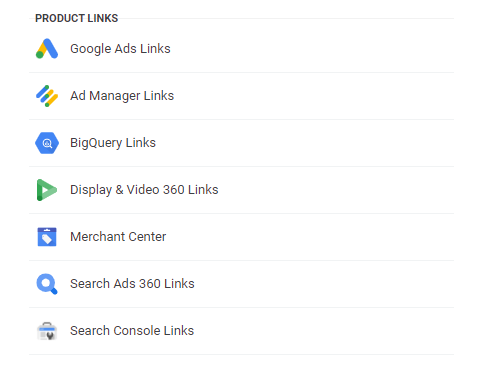Open Search Ads 360 Links
The width and height of the screenshot is (485, 383).
pyautogui.click(x=132, y=284)
